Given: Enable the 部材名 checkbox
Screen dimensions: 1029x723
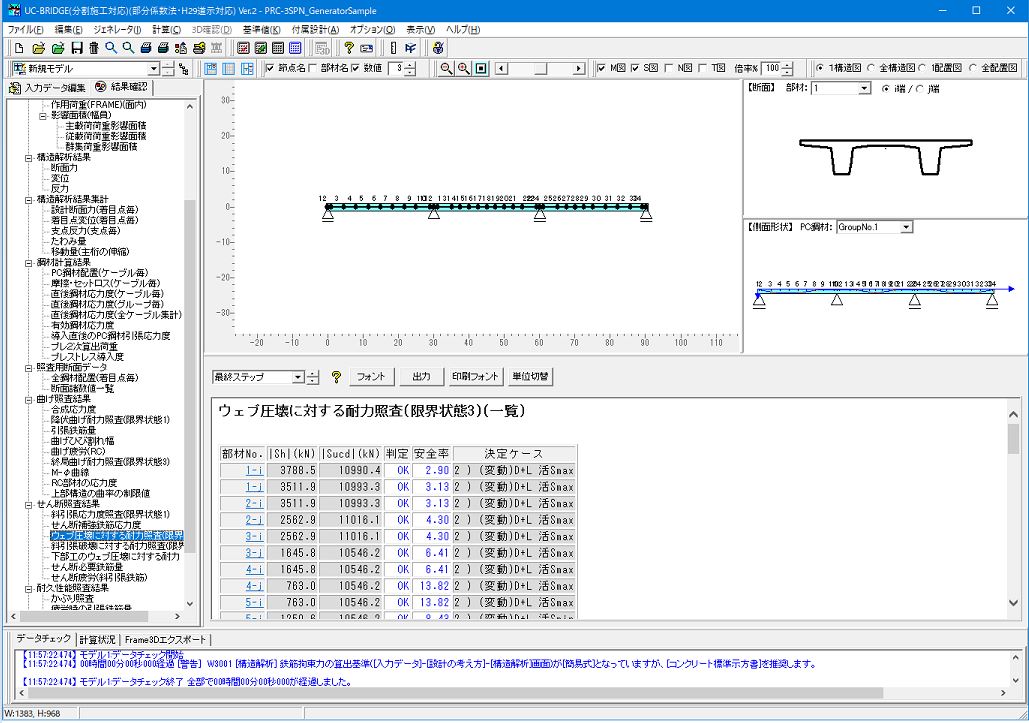Looking at the screenshot, I should (313, 69).
